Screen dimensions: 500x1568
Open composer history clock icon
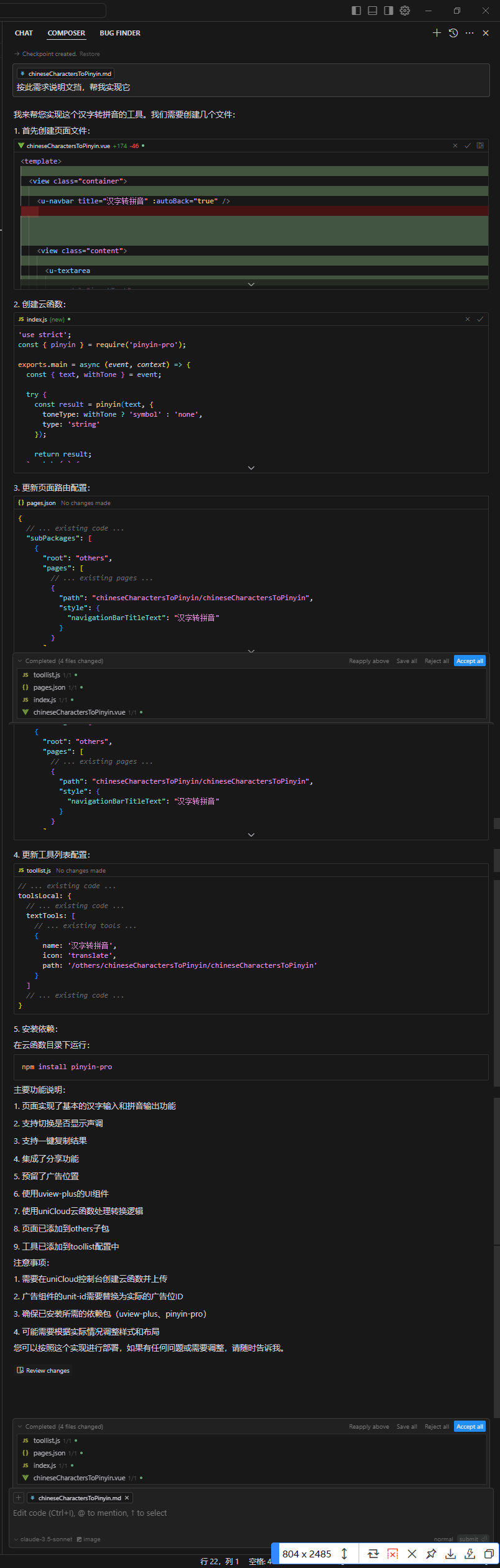pyautogui.click(x=453, y=33)
